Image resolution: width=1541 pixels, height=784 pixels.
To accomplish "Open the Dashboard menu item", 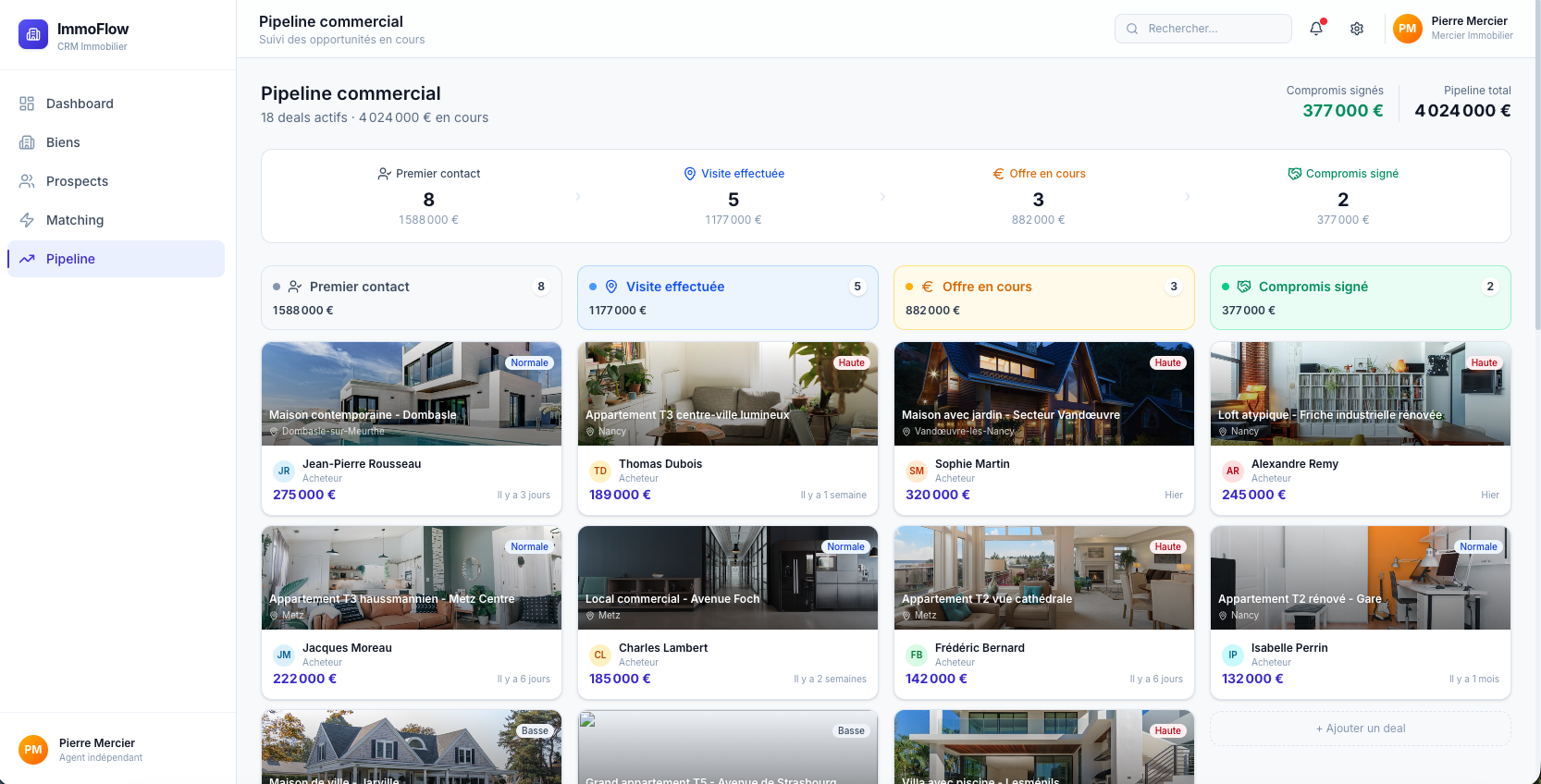I will click(80, 104).
